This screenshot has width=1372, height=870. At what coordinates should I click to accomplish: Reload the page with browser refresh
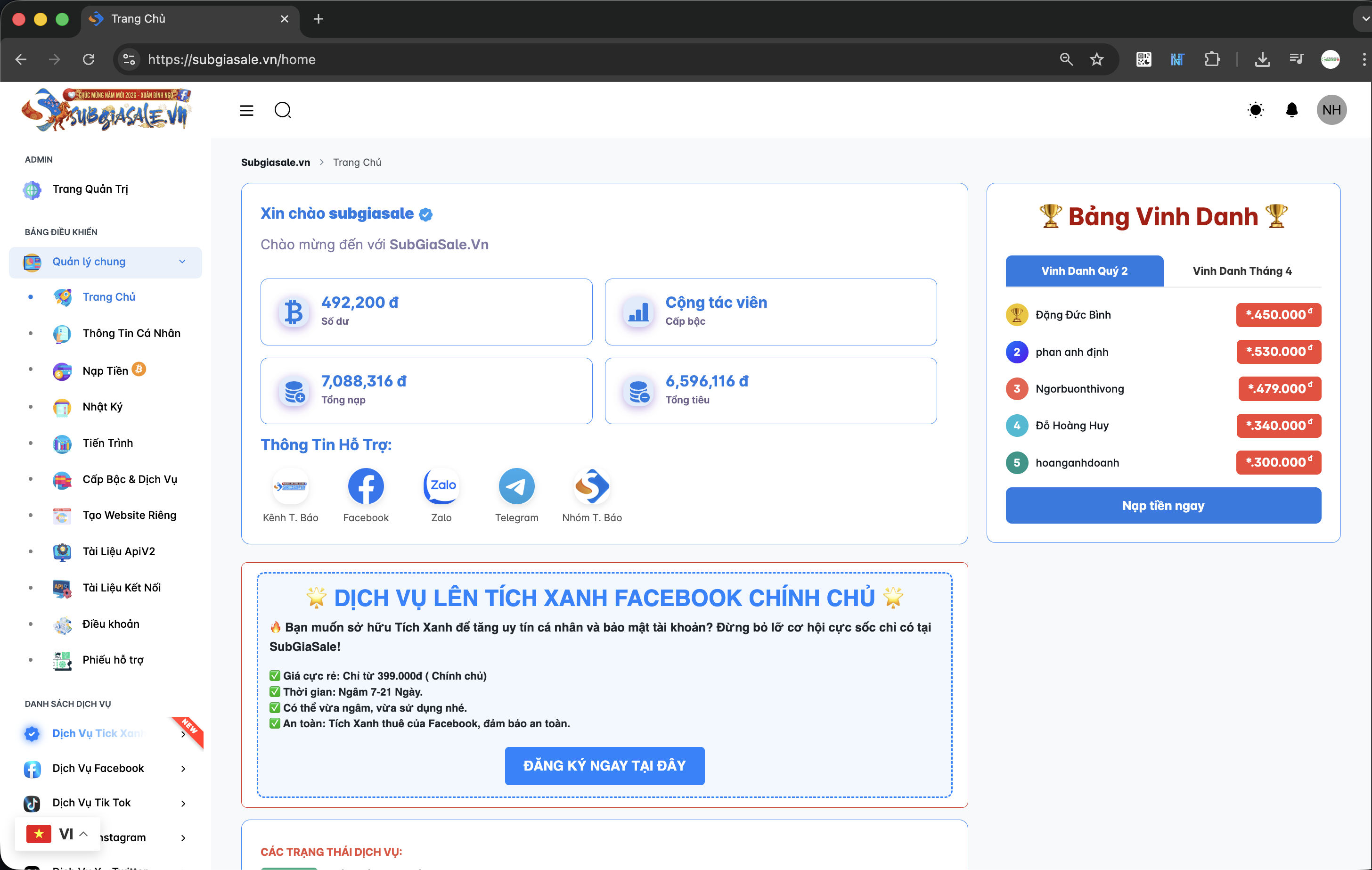(88, 59)
